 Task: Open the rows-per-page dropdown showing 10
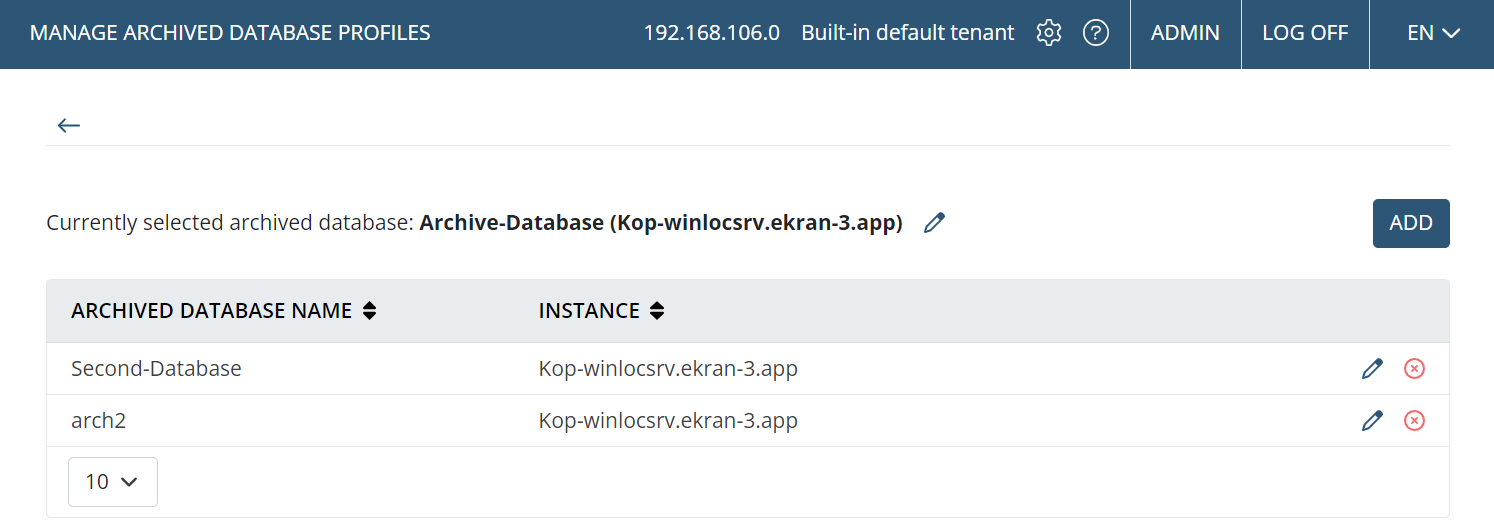pyautogui.click(x=112, y=482)
